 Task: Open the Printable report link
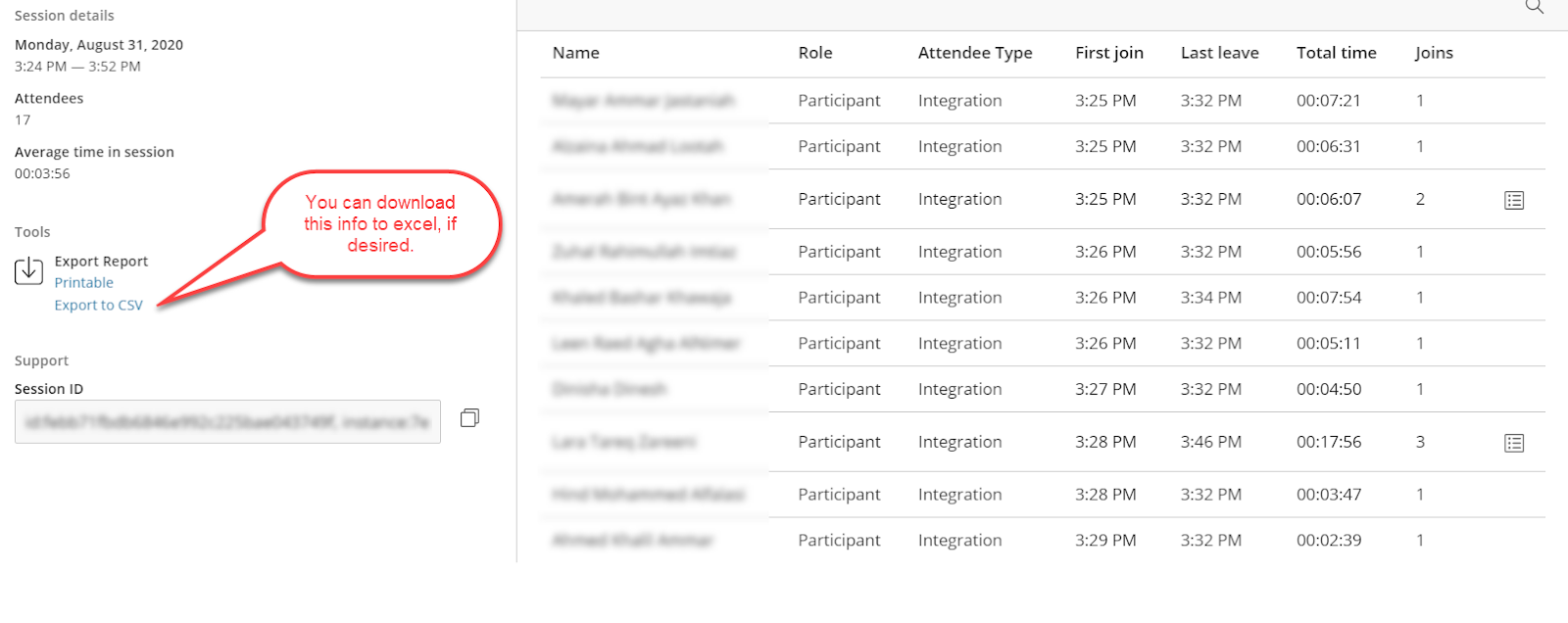coord(84,283)
